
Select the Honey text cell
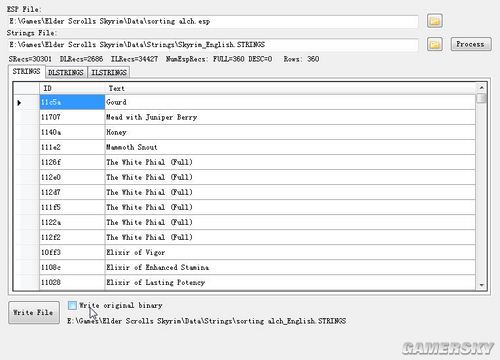pyautogui.click(x=290, y=132)
